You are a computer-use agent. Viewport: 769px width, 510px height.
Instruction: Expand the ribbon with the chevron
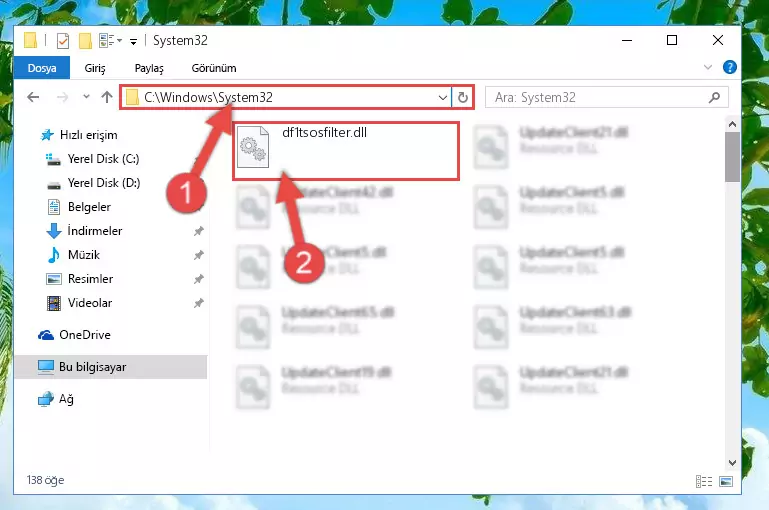click(x=708, y=67)
